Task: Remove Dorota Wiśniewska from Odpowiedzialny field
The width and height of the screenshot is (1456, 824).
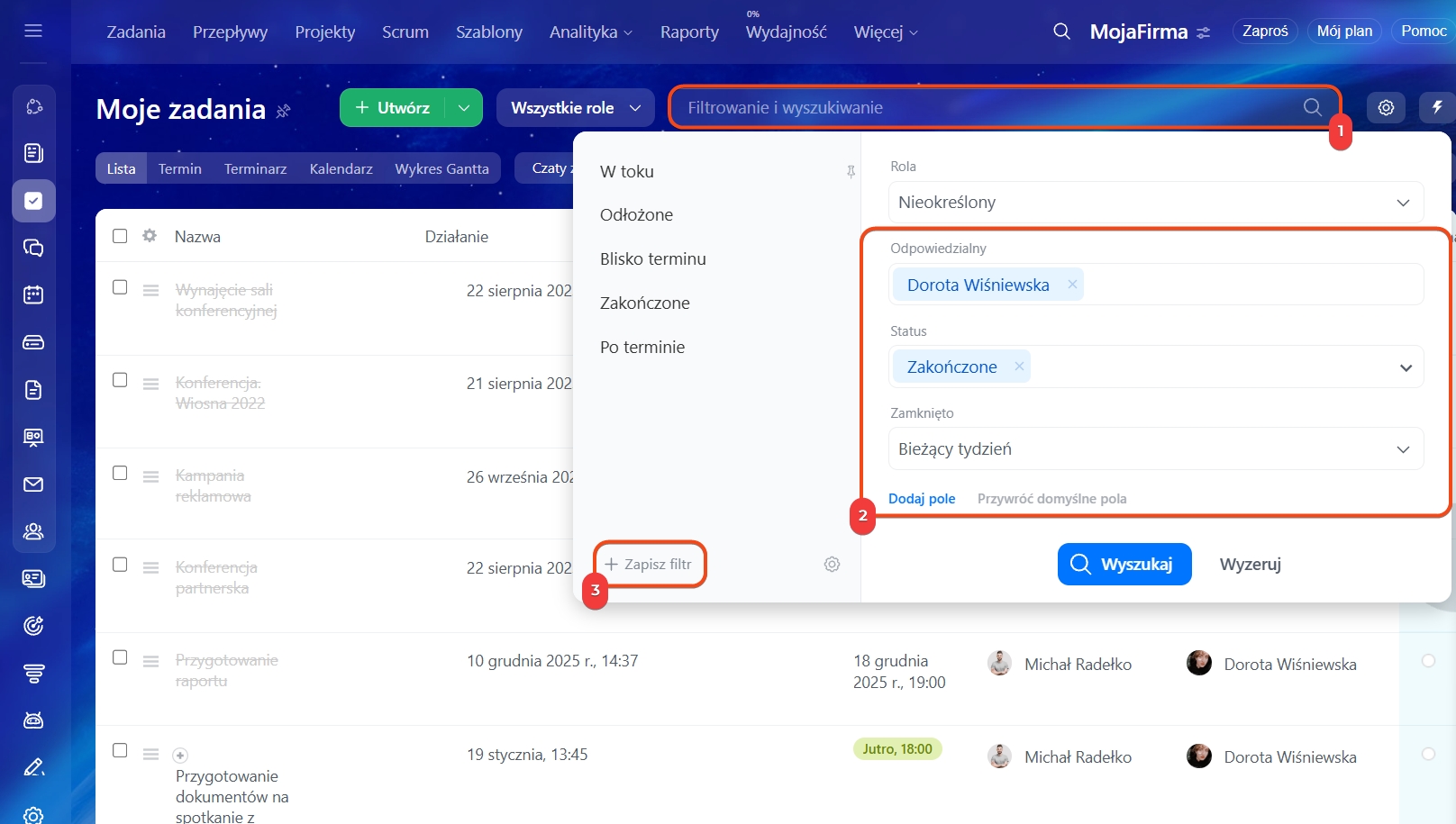Action: pos(1072,285)
